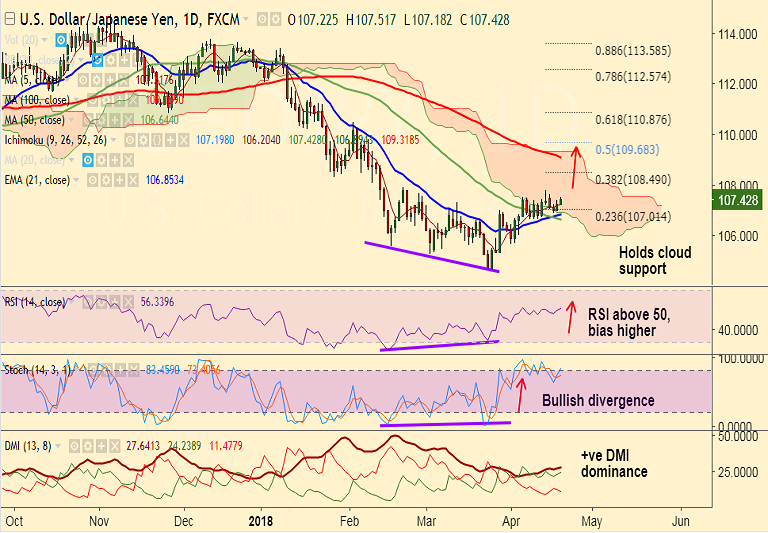Expand the MA (100, close) dropdown arrow
Screen dimensions: 768x533
[x=77, y=100]
